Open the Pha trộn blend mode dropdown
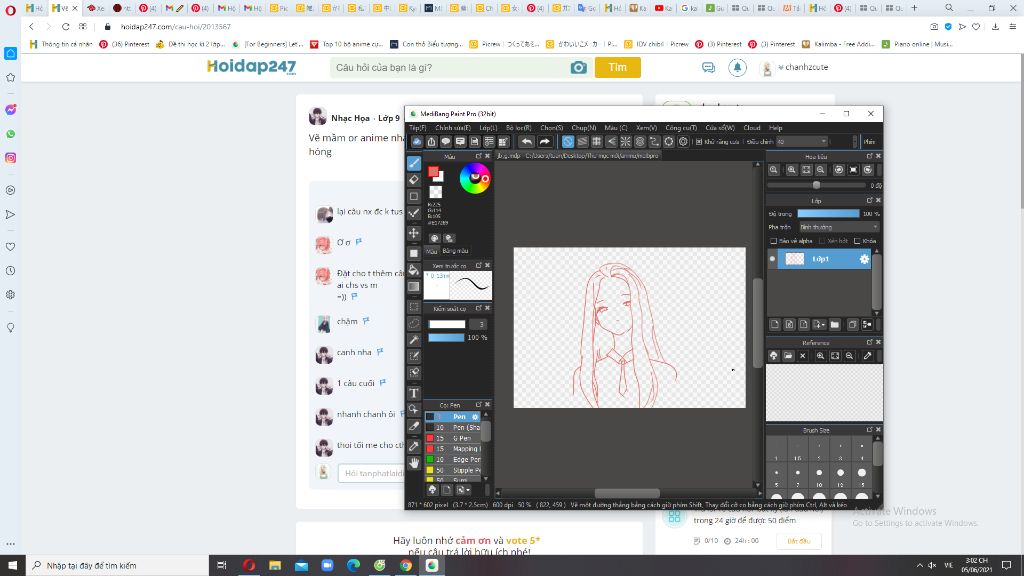 point(839,227)
